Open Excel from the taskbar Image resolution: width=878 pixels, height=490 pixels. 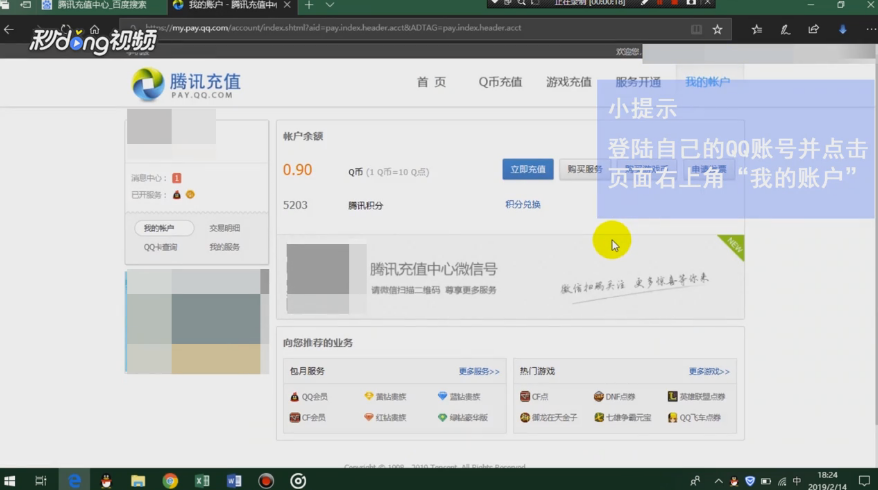tap(202, 480)
